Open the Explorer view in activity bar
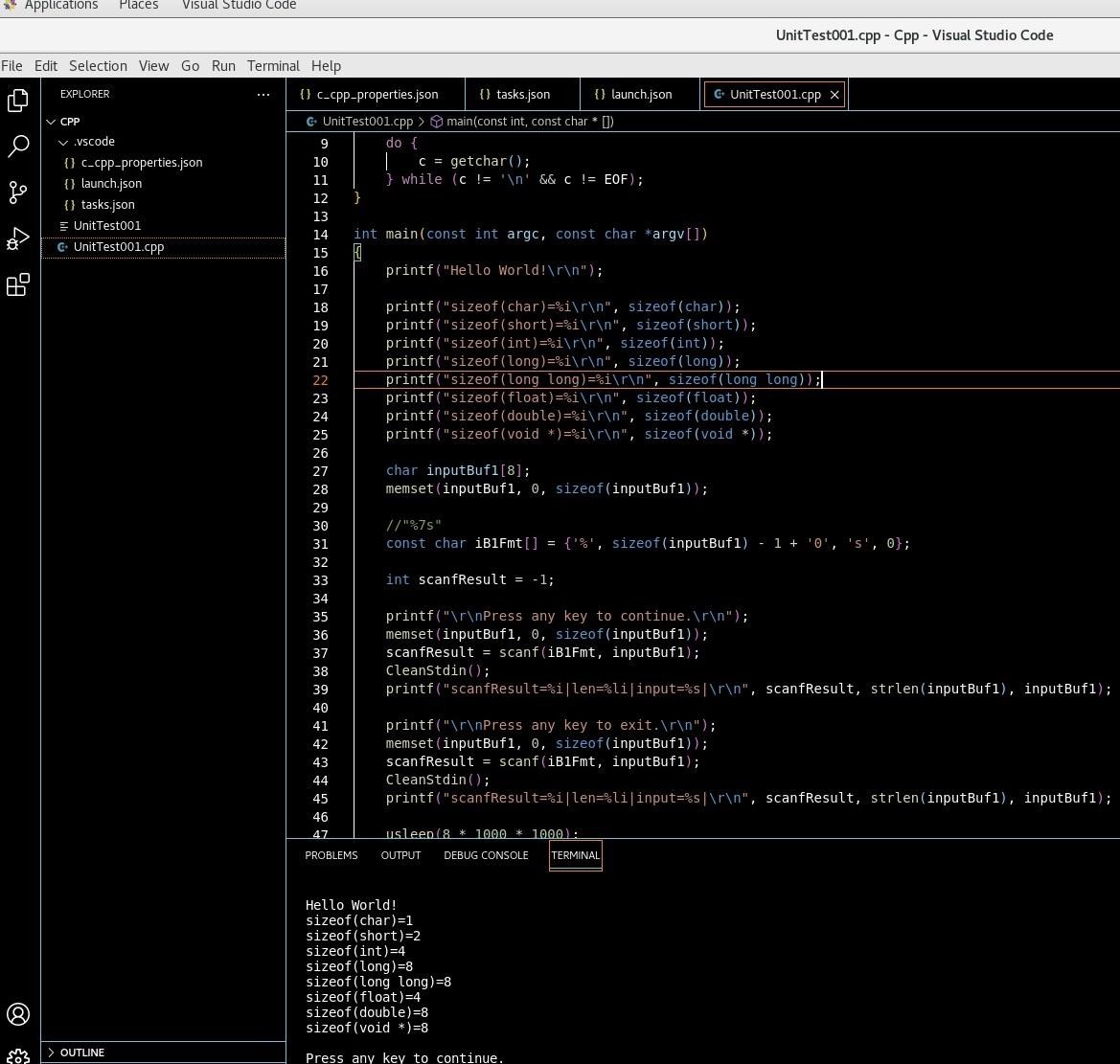This screenshot has width=1120, height=1064. [x=18, y=100]
